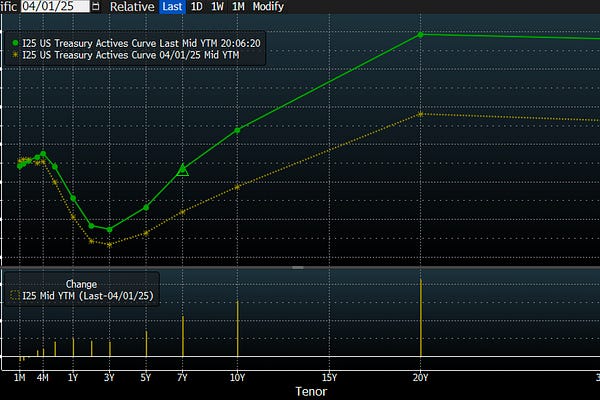Click the yellow 7Y data point
The image size is (600, 400).
coord(183,212)
